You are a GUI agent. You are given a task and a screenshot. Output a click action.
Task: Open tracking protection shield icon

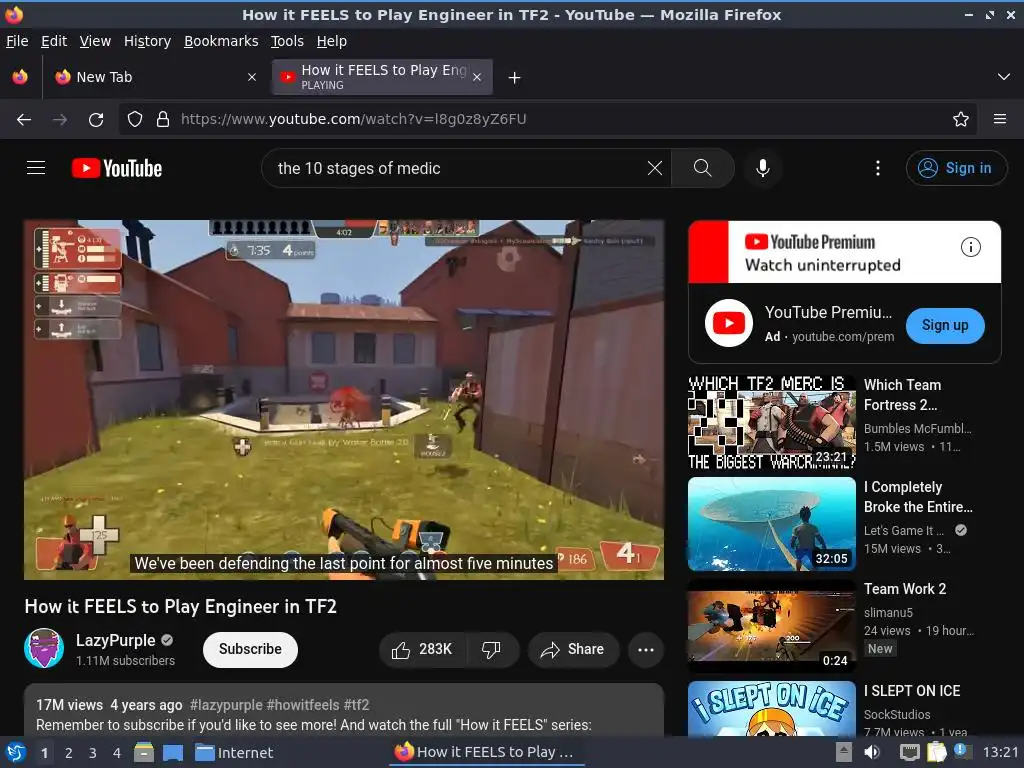coord(135,120)
